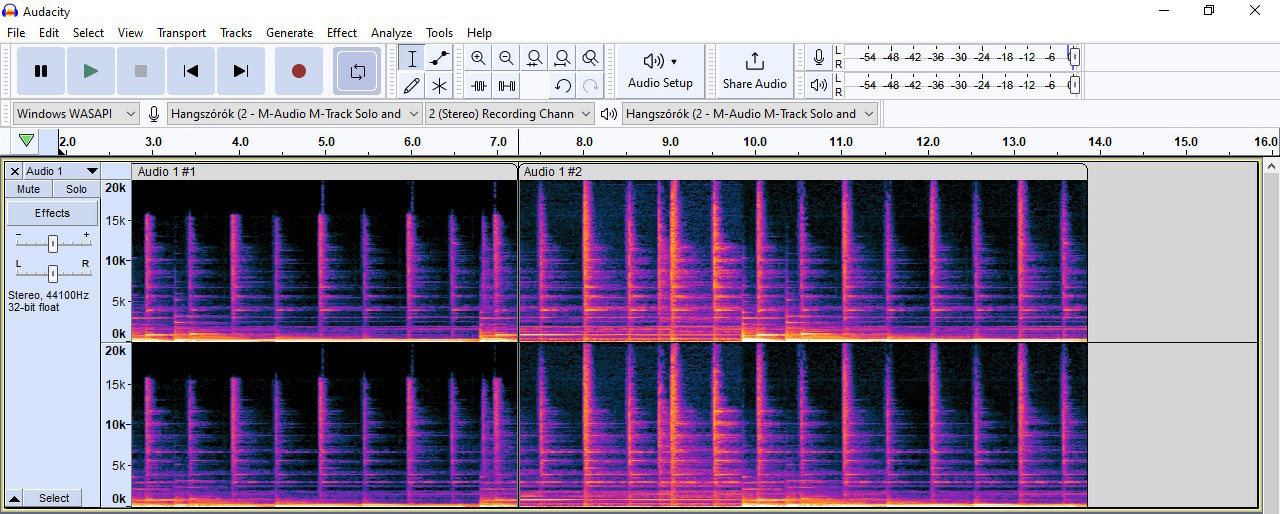
Task: Click the record meter microphone icon
Action: [819, 58]
